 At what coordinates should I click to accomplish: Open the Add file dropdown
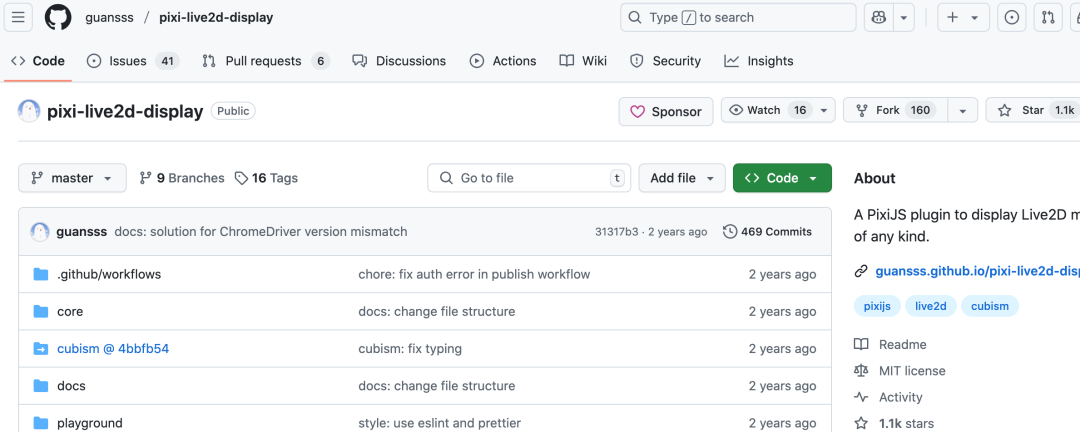[682, 178]
